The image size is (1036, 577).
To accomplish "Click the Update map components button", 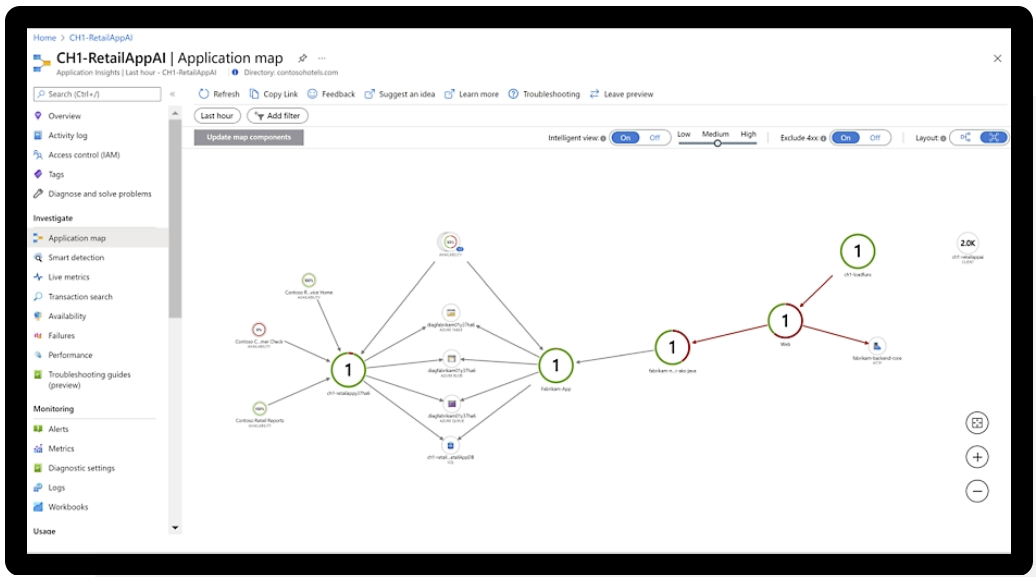I will (248, 137).
